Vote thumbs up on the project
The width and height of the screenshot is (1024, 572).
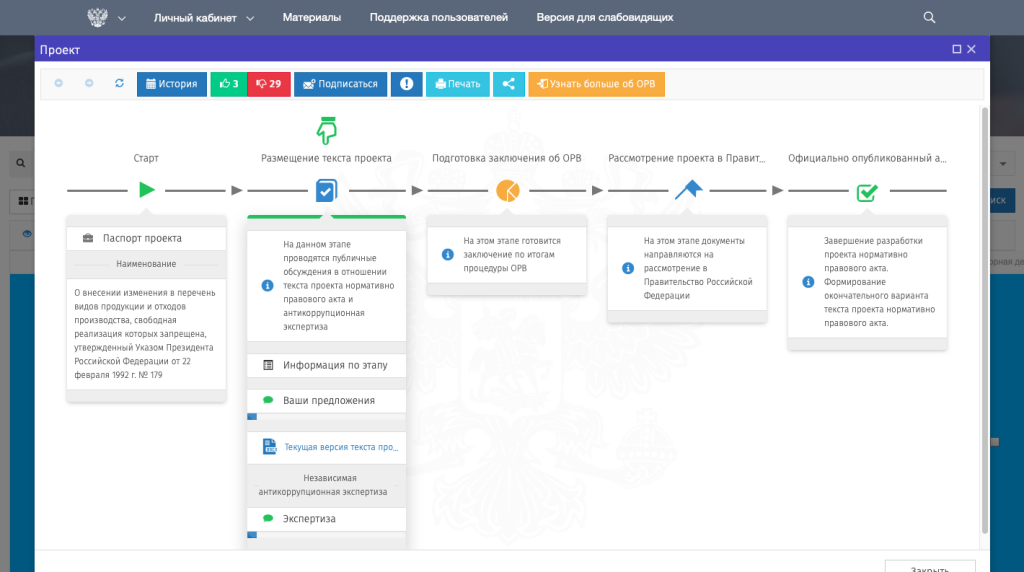228,84
